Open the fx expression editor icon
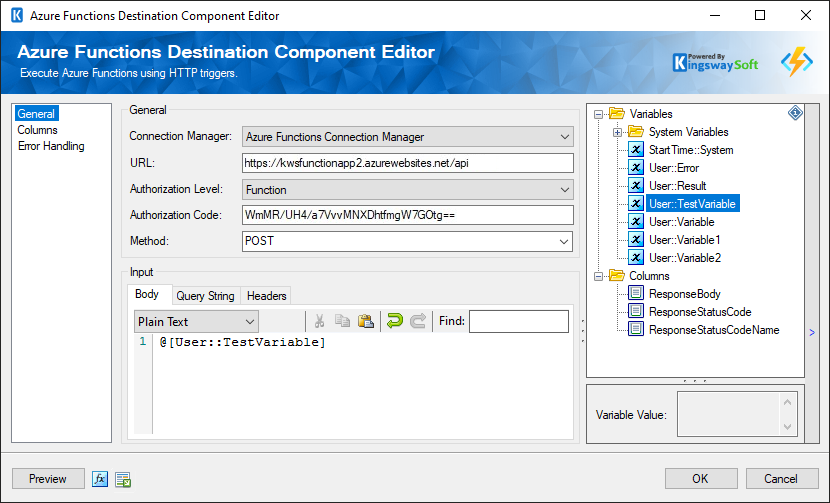Viewport: 830px width, 503px height. pos(100,479)
